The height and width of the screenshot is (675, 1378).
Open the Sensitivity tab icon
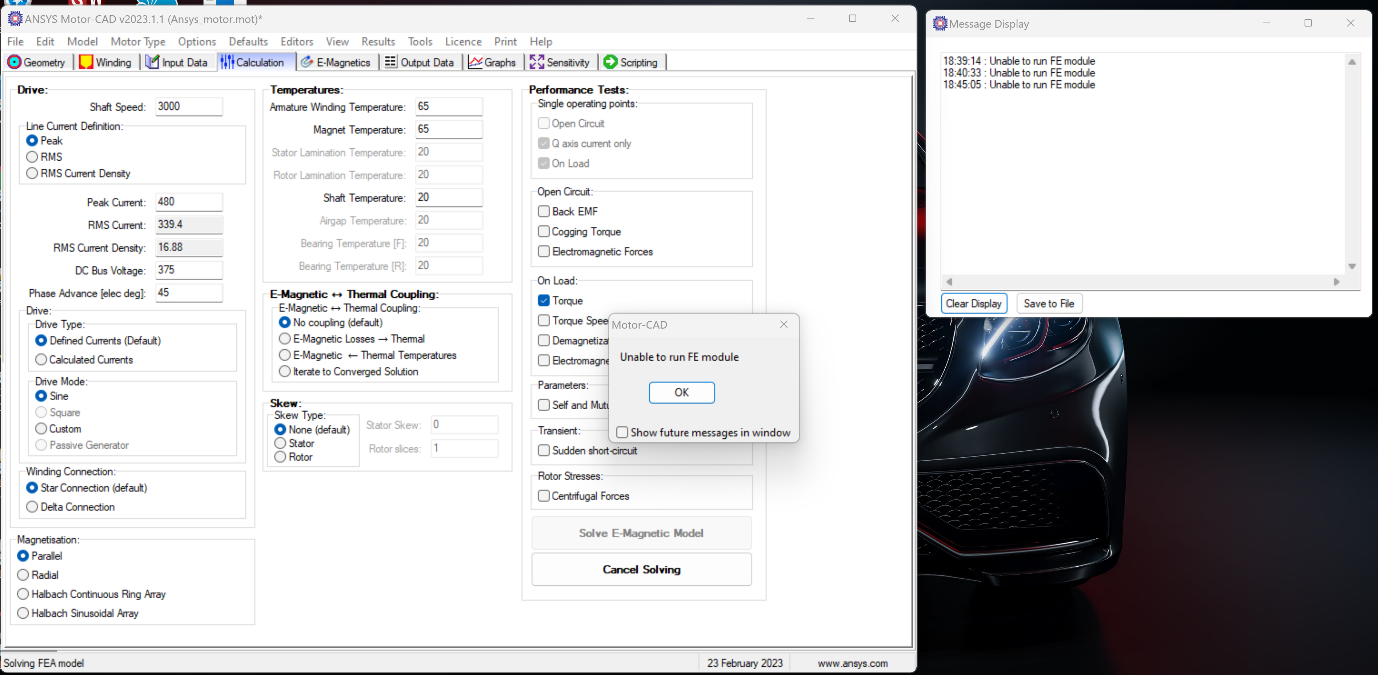537,62
